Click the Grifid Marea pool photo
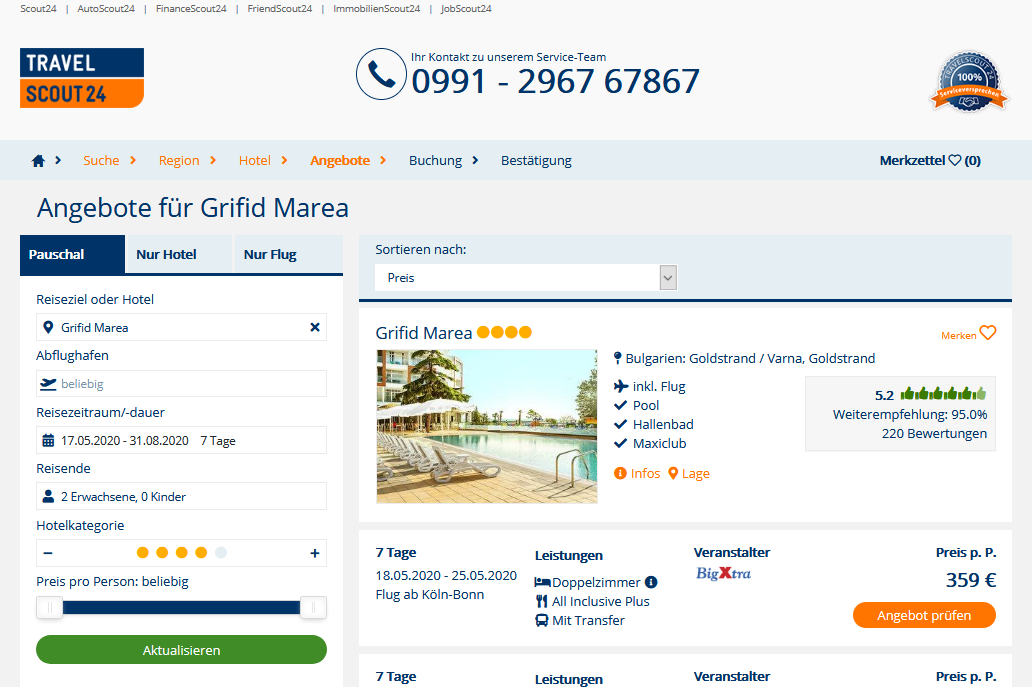Viewport: 1032px width, 687px height. (487, 426)
